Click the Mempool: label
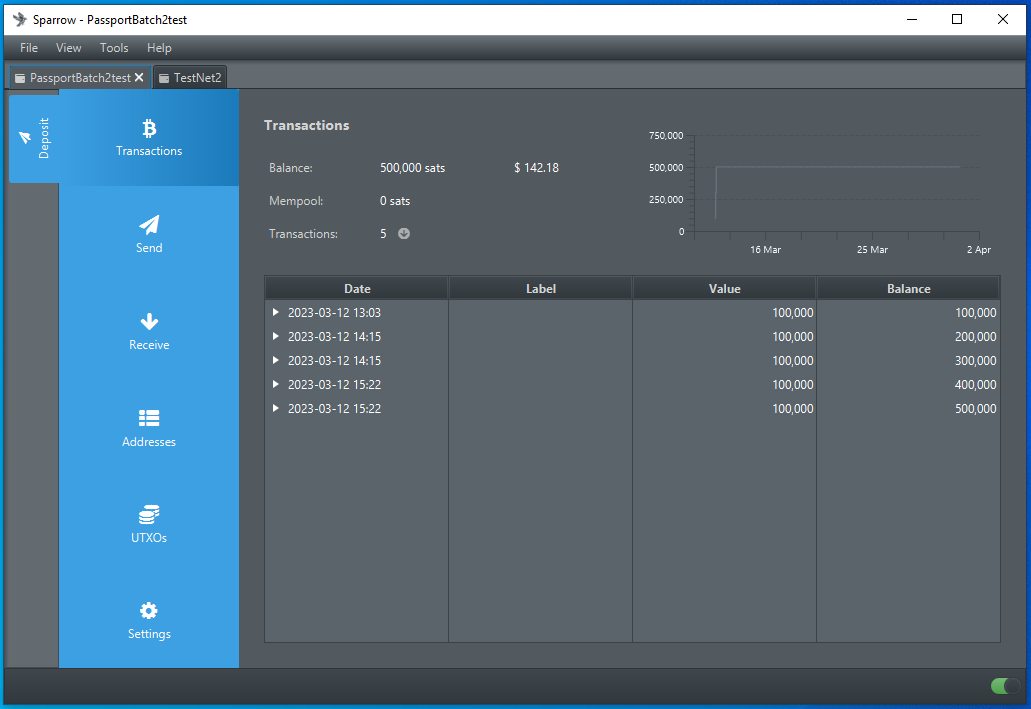1031x709 pixels. (296, 201)
